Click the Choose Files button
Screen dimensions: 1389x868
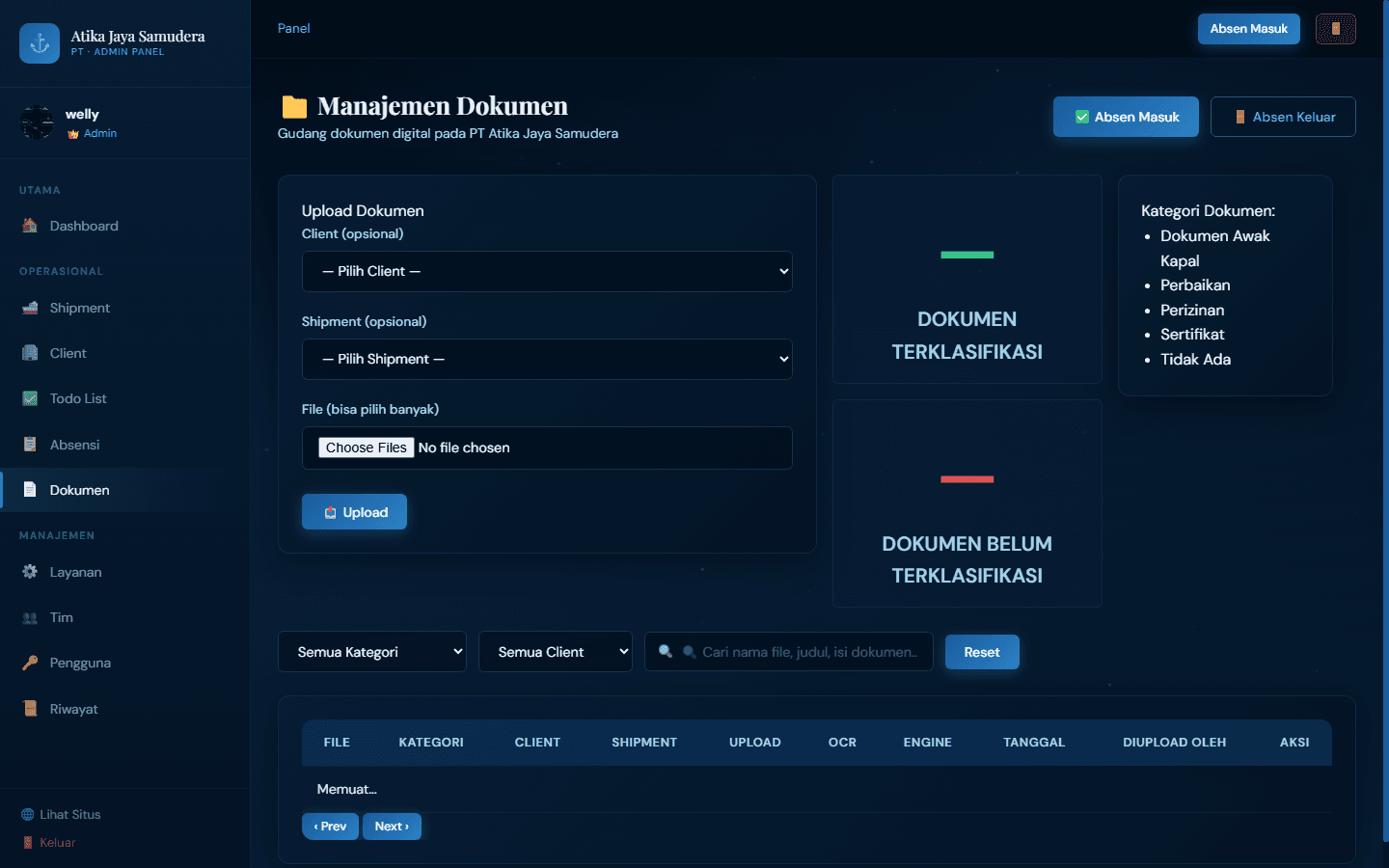pyautogui.click(x=367, y=448)
